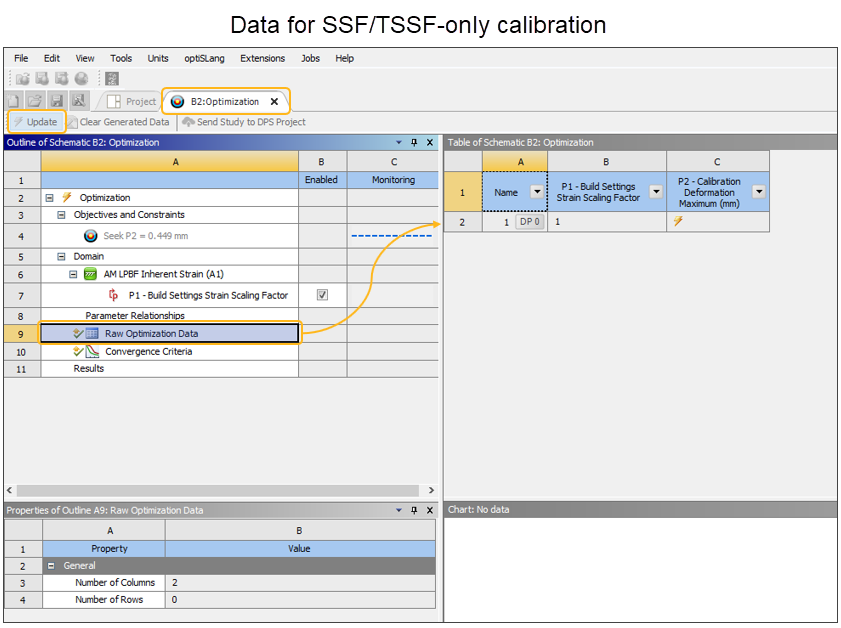Screen dimensions: 841x628
Task: Click the lightning icon in table cell C2
Action: pos(678,221)
